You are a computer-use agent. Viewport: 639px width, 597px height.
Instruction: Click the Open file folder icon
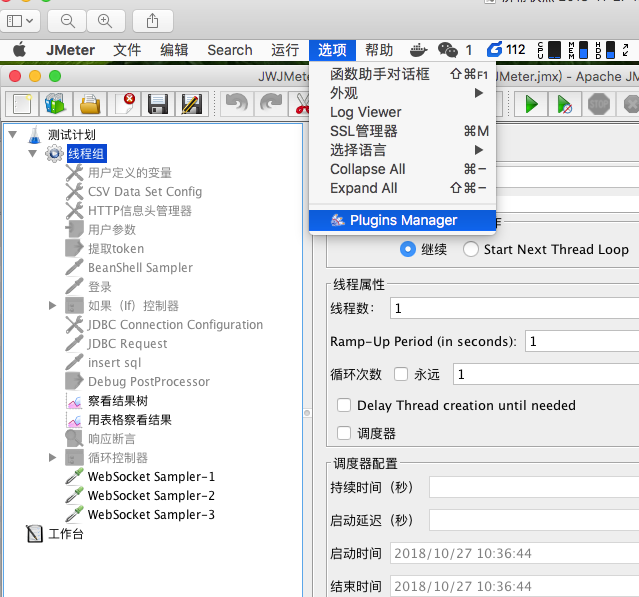(x=90, y=104)
